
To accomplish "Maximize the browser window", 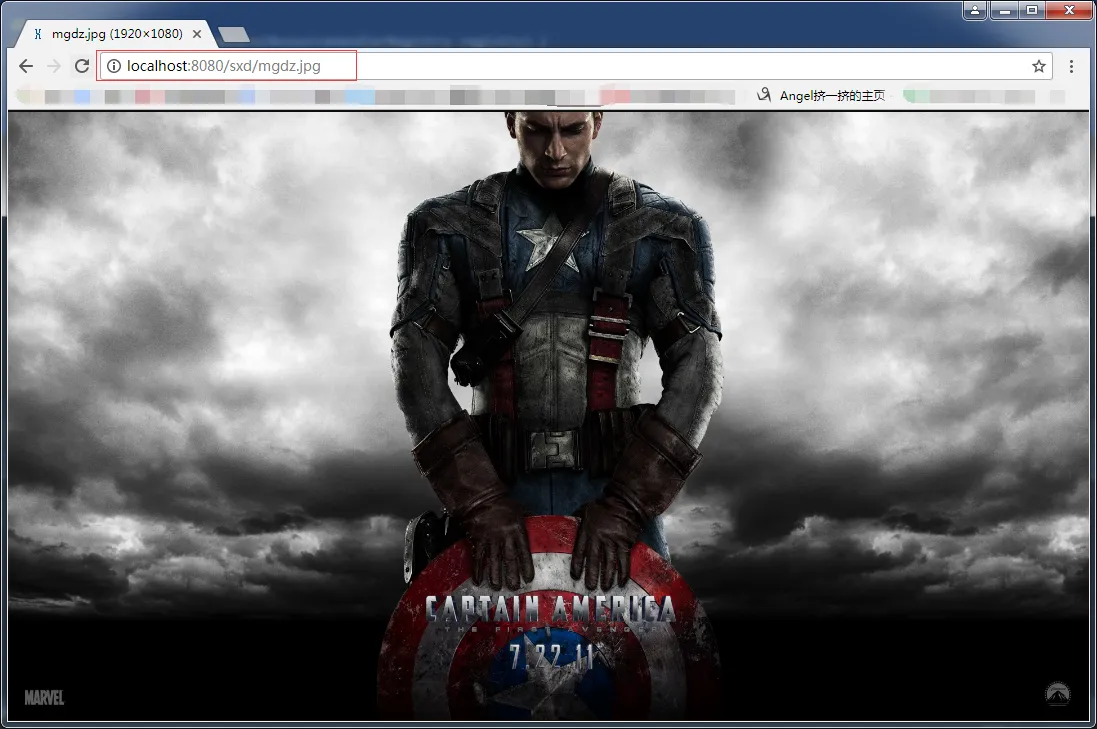I will pyautogui.click(x=1032, y=10).
